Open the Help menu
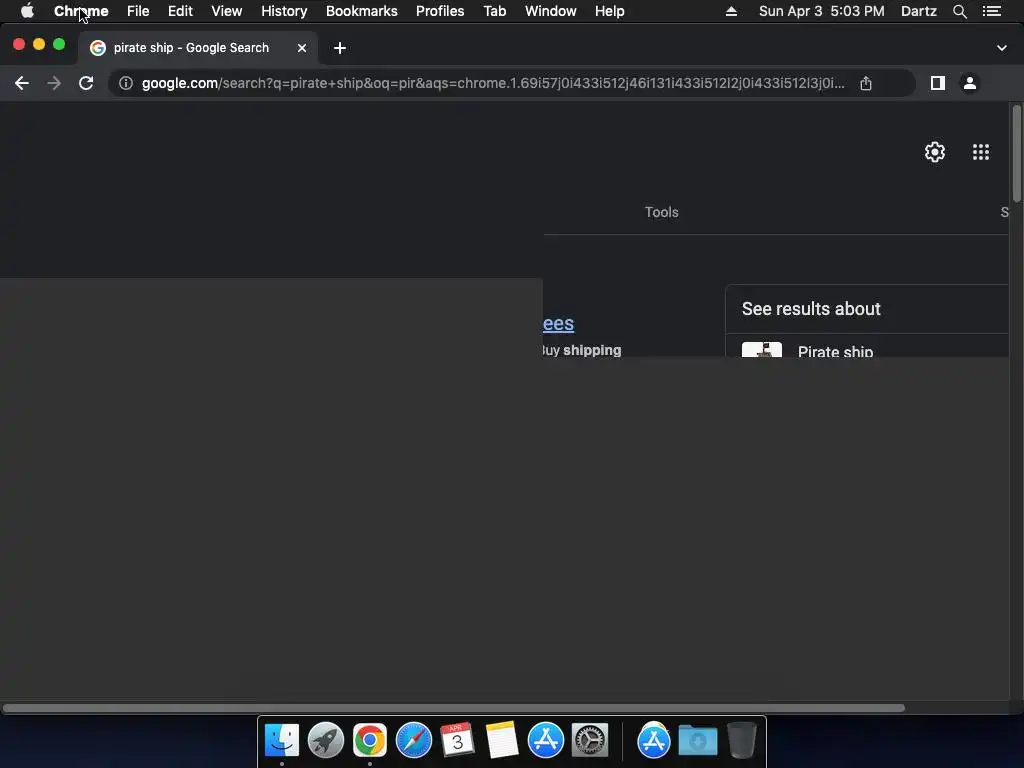The image size is (1024, 768). pyautogui.click(x=609, y=11)
